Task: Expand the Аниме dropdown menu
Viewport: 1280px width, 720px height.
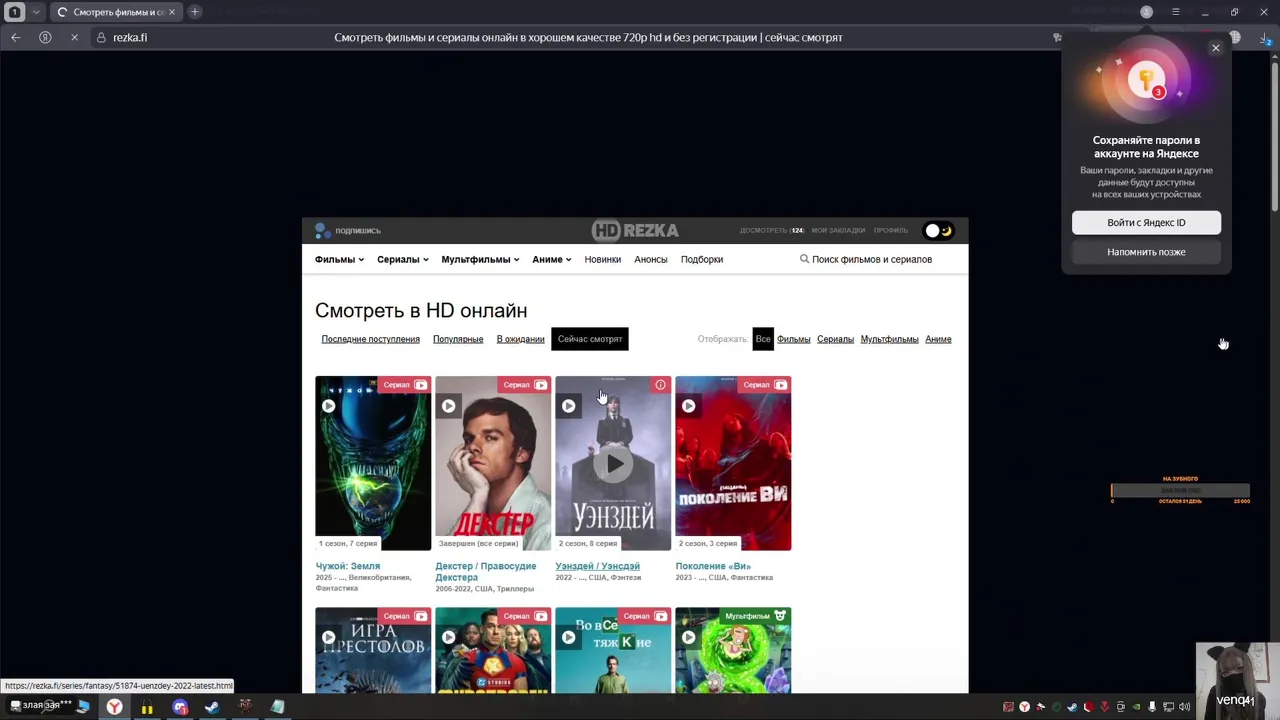Action: tap(551, 259)
